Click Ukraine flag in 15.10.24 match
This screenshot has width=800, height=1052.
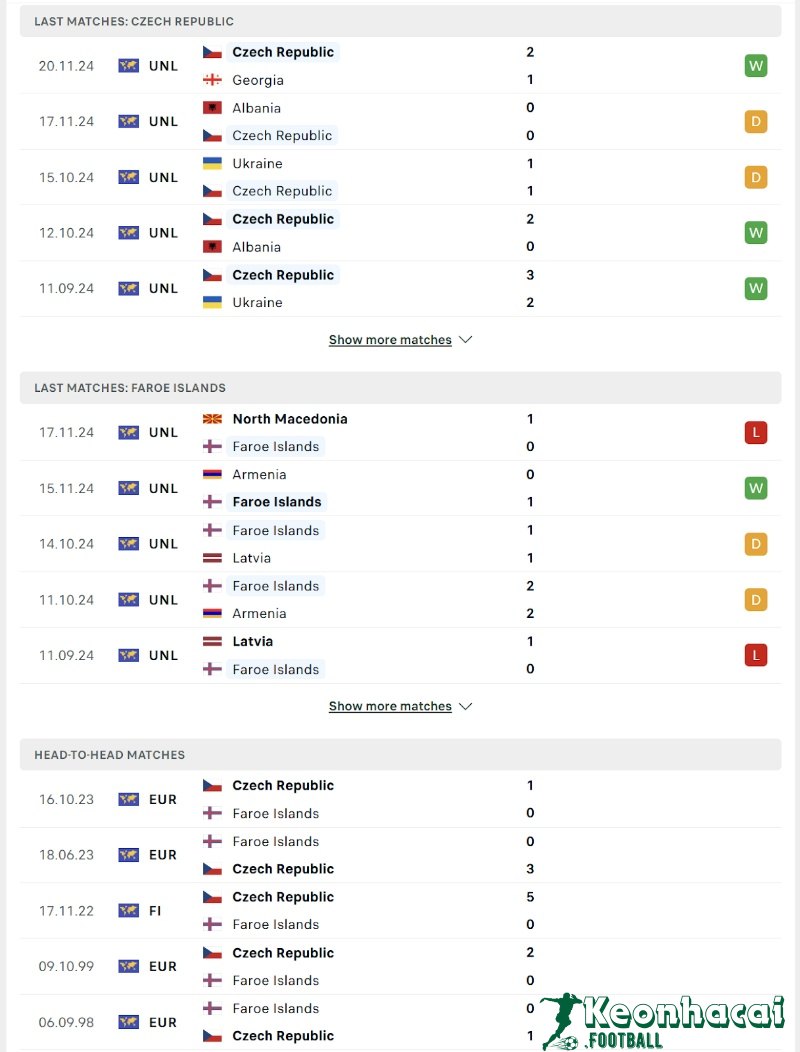pos(212,164)
